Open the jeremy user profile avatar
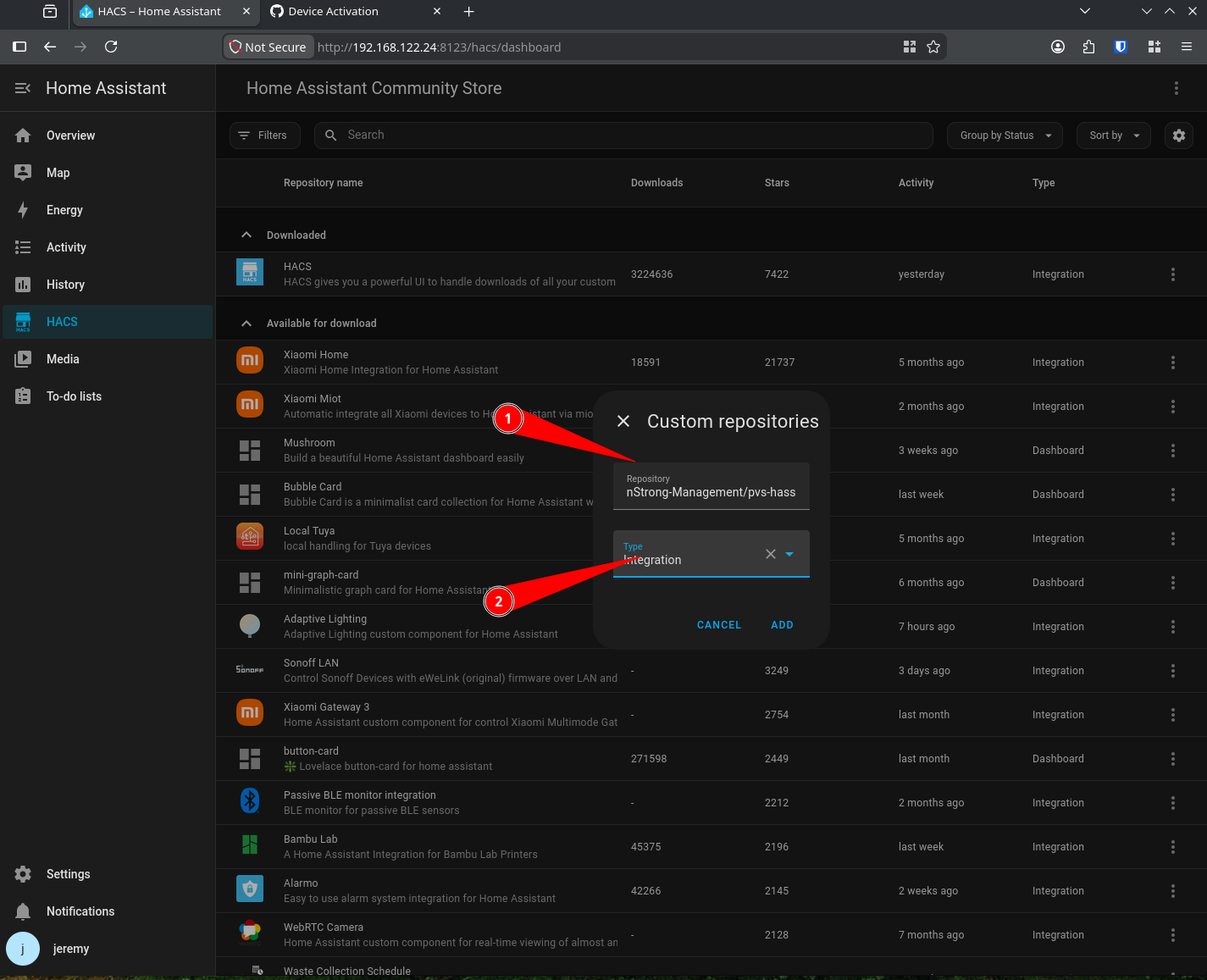 (x=23, y=949)
